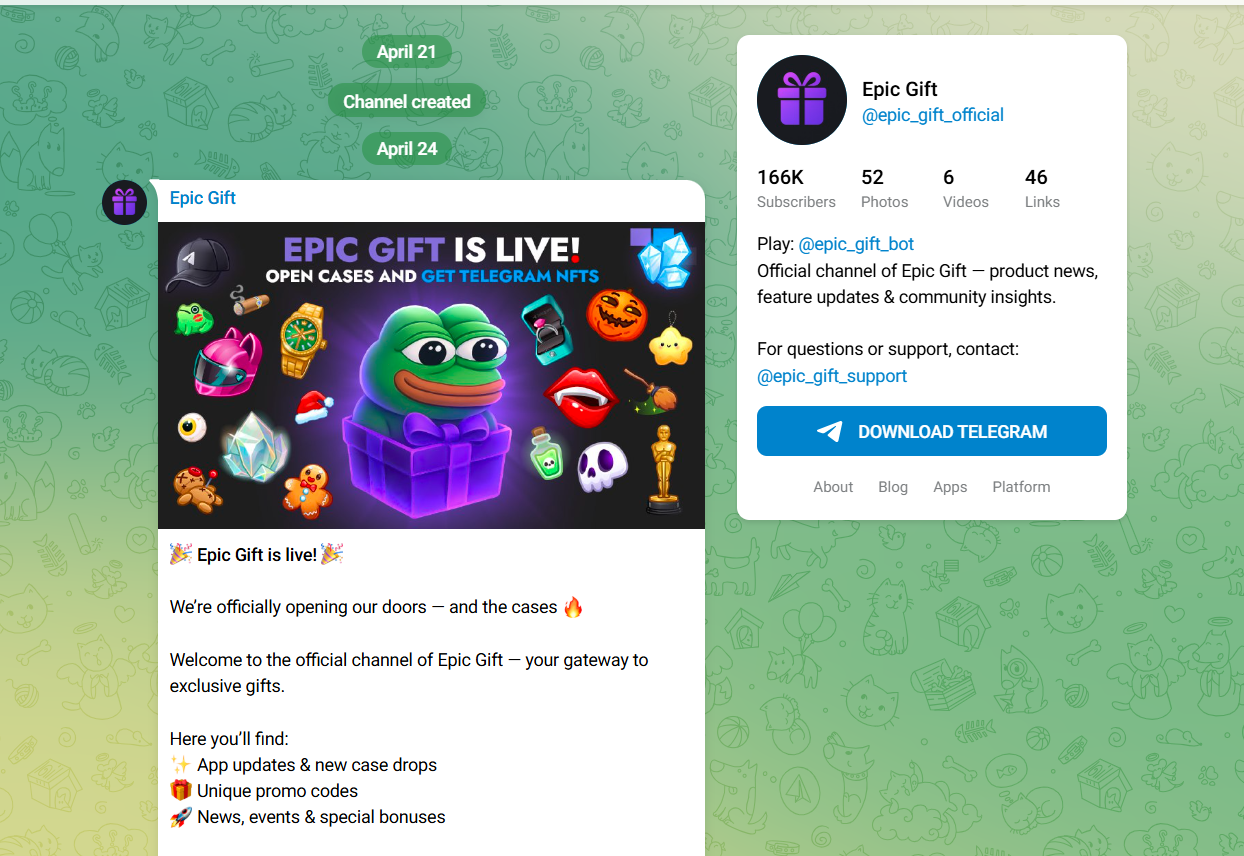Open the About footer link

833,487
